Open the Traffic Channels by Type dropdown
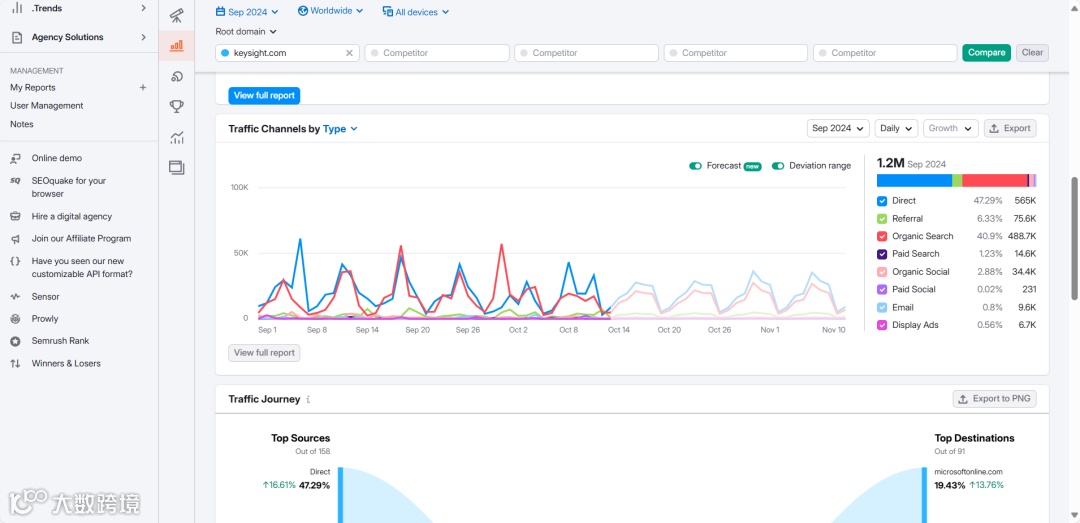This screenshot has height=523, width=1080. (x=340, y=129)
